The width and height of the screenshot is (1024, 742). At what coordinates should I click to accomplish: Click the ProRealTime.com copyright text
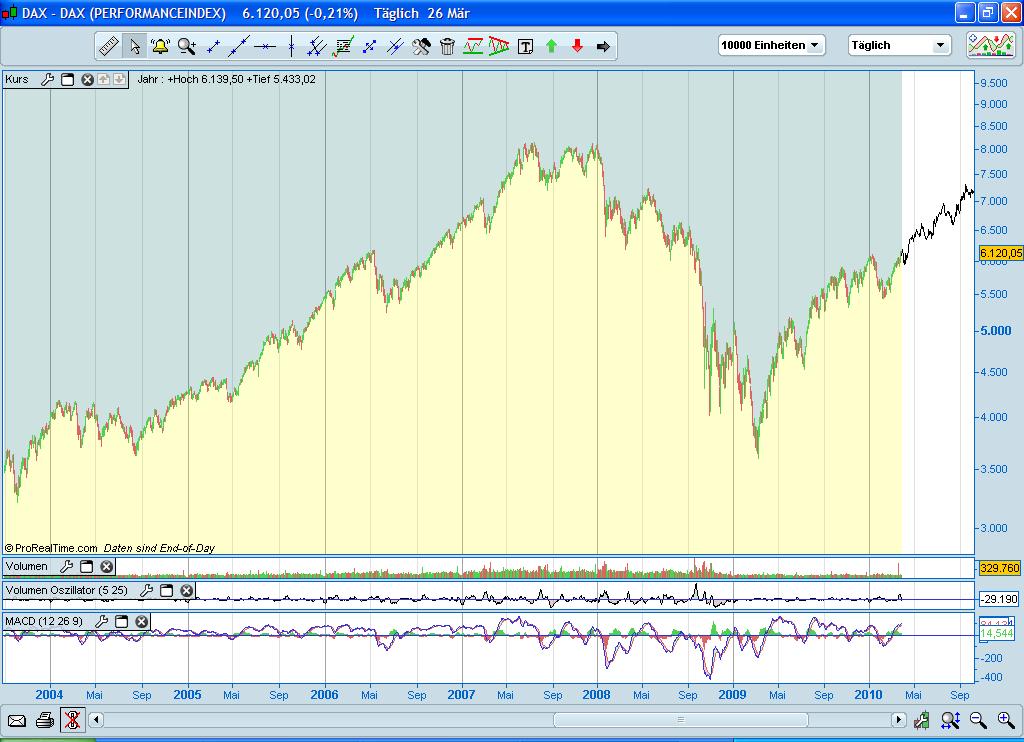pos(51,548)
